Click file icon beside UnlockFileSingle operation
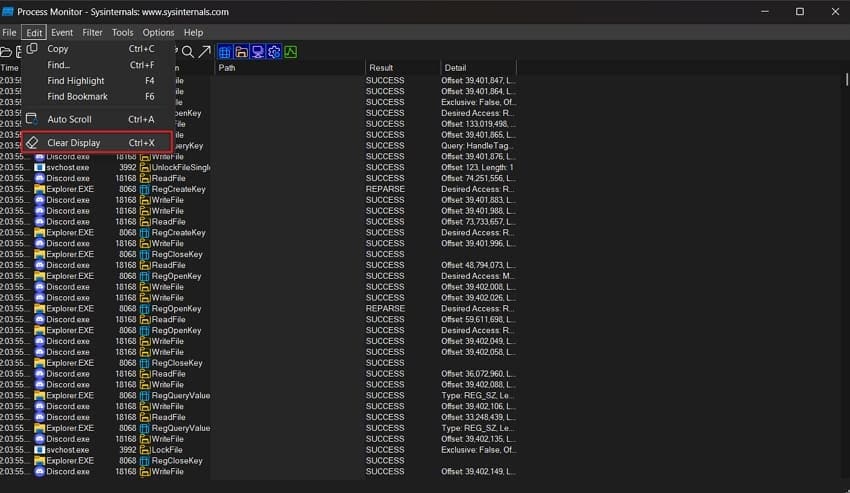The height and width of the screenshot is (493, 850). pos(145,168)
